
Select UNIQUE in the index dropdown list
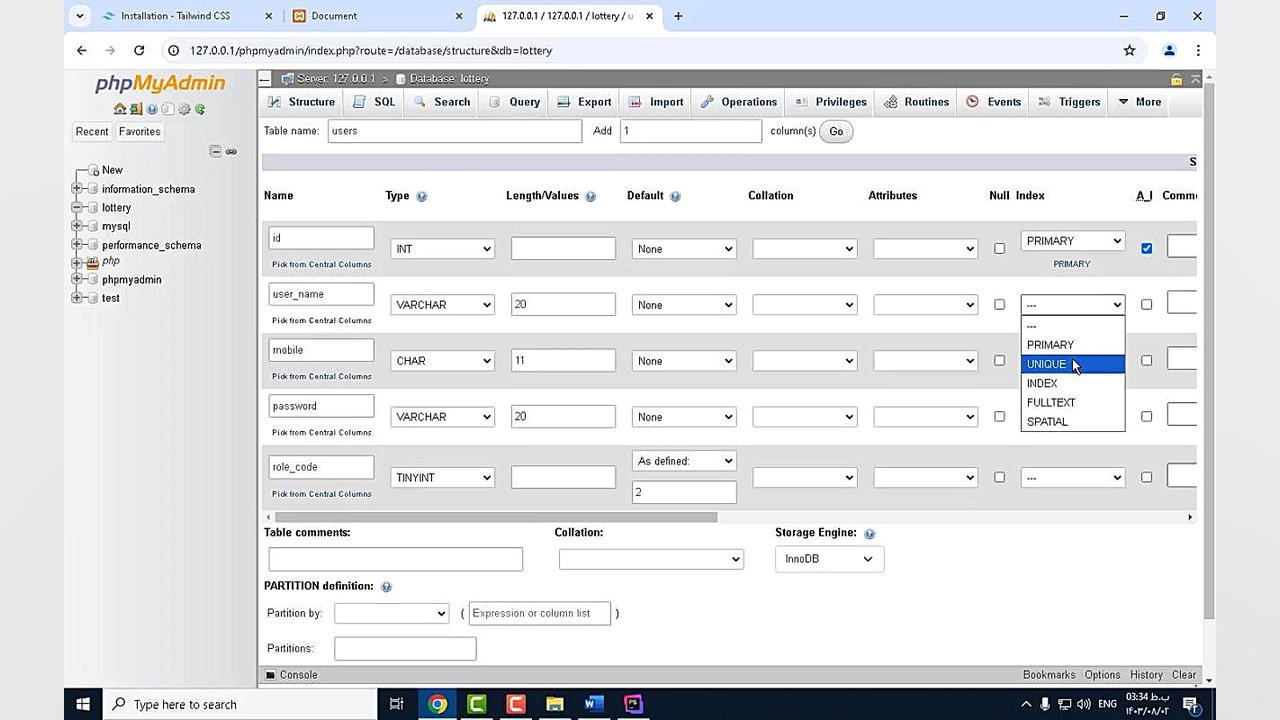point(1073,364)
